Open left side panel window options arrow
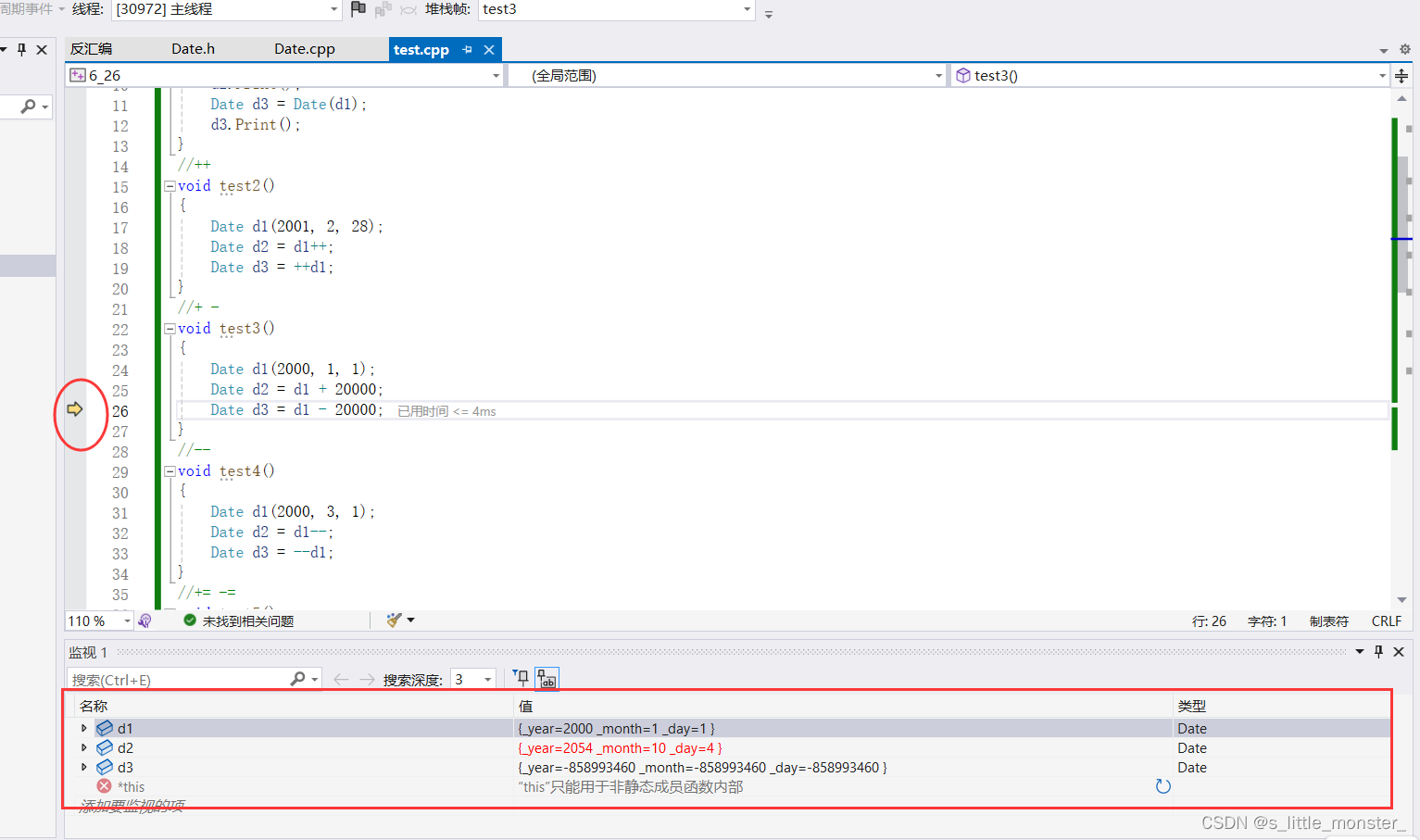The height and width of the screenshot is (840, 1420). point(4,49)
